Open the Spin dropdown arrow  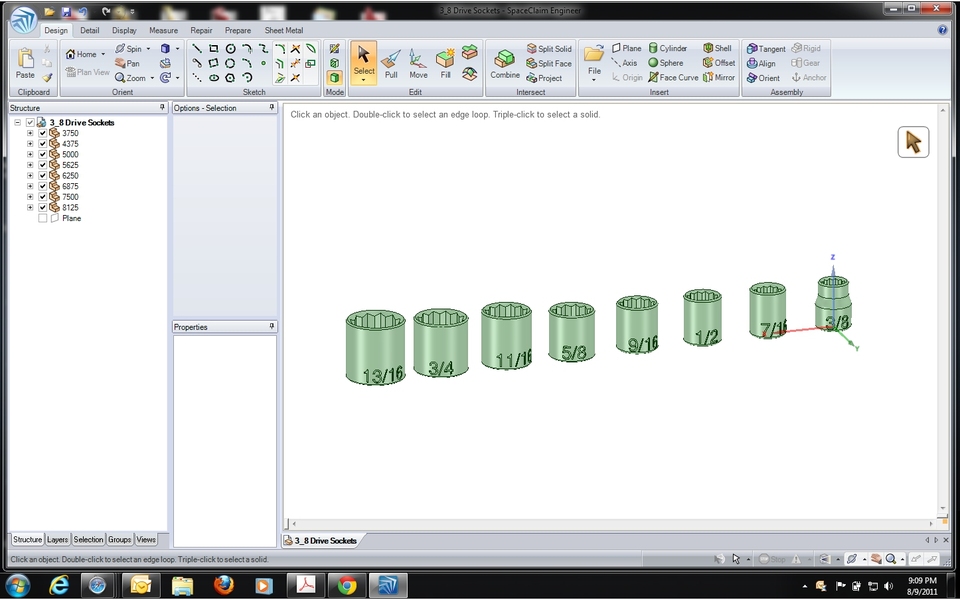coord(146,47)
